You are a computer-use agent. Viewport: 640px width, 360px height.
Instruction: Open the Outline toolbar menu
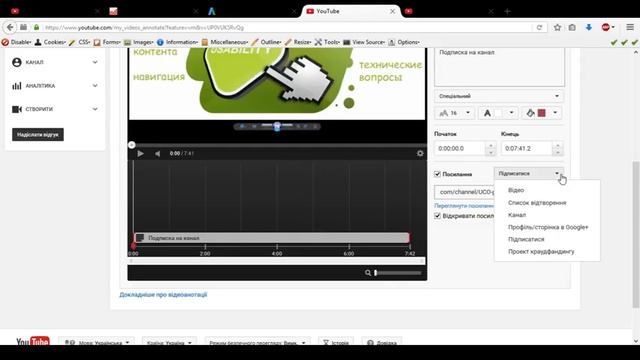coord(267,42)
